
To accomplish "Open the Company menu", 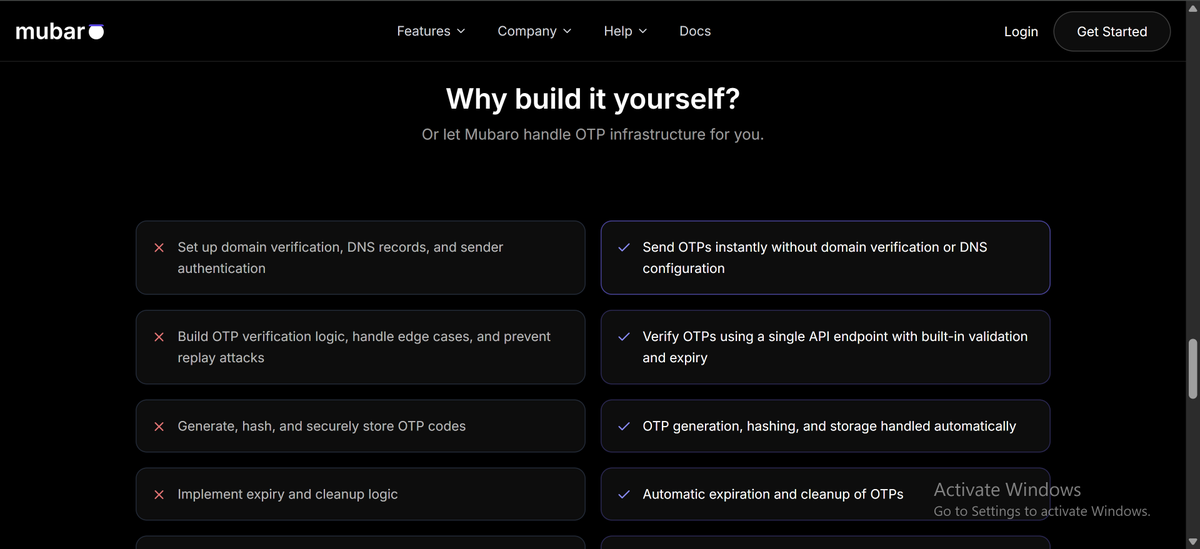I will (535, 31).
